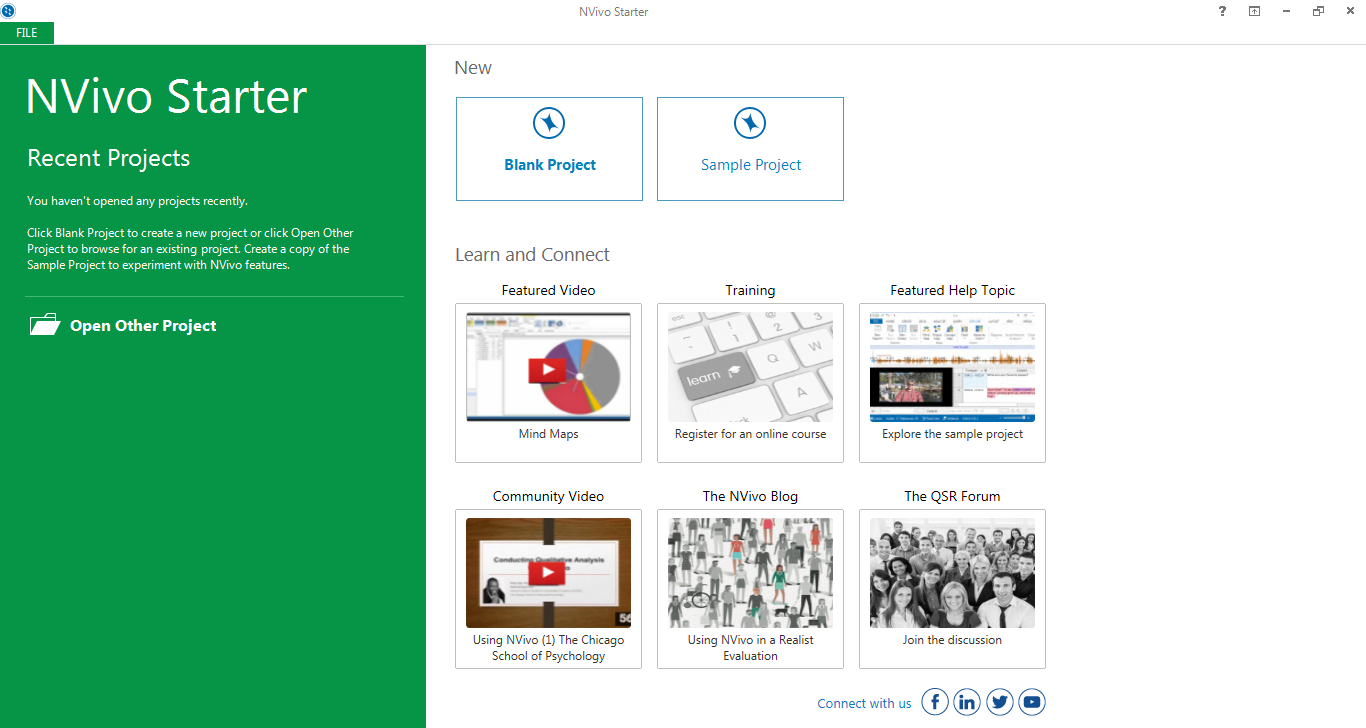Open the Featured Help Topic thumbnail
This screenshot has width=1366, height=728.
point(952,367)
